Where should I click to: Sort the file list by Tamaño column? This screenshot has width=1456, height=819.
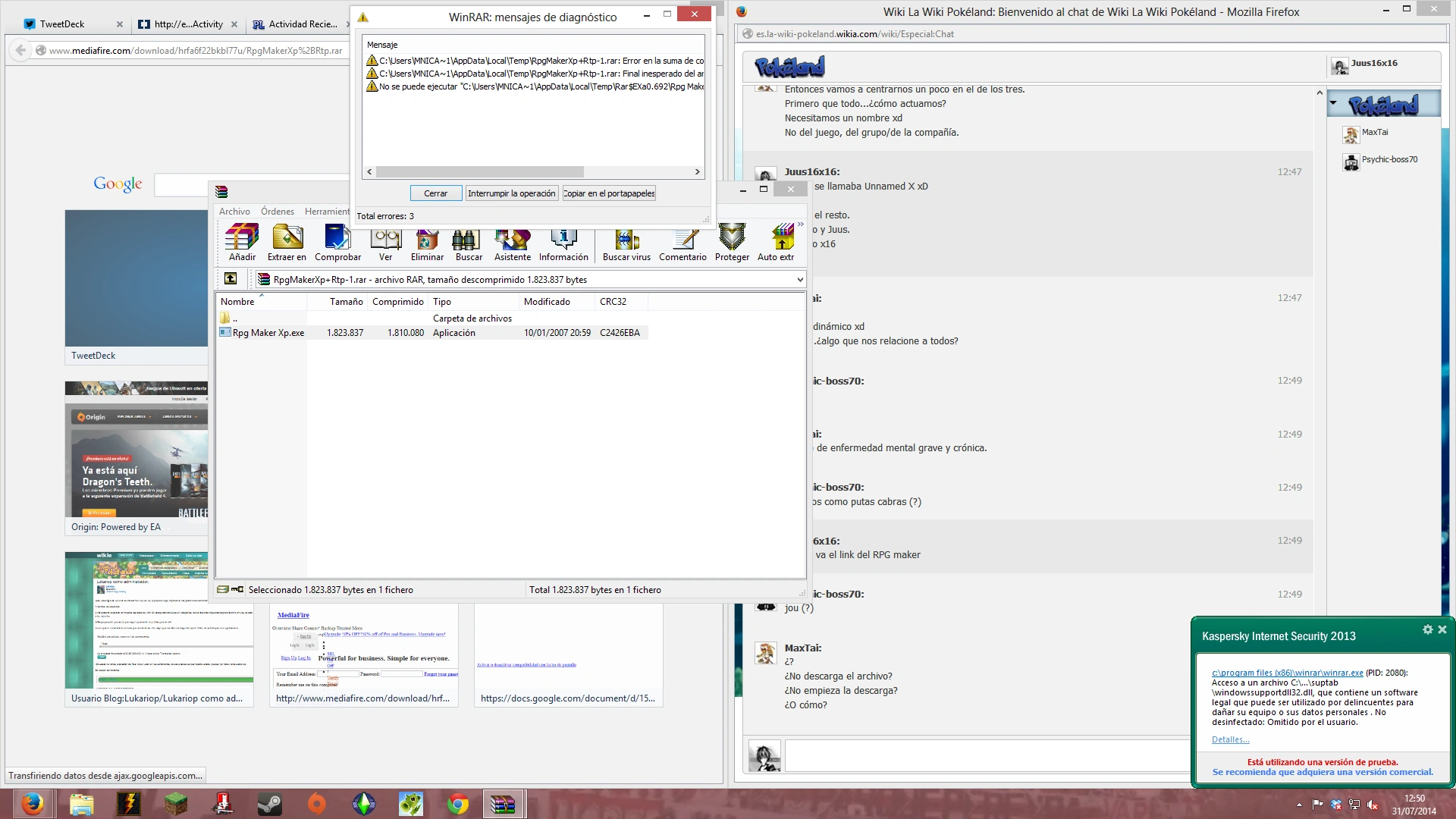[346, 302]
